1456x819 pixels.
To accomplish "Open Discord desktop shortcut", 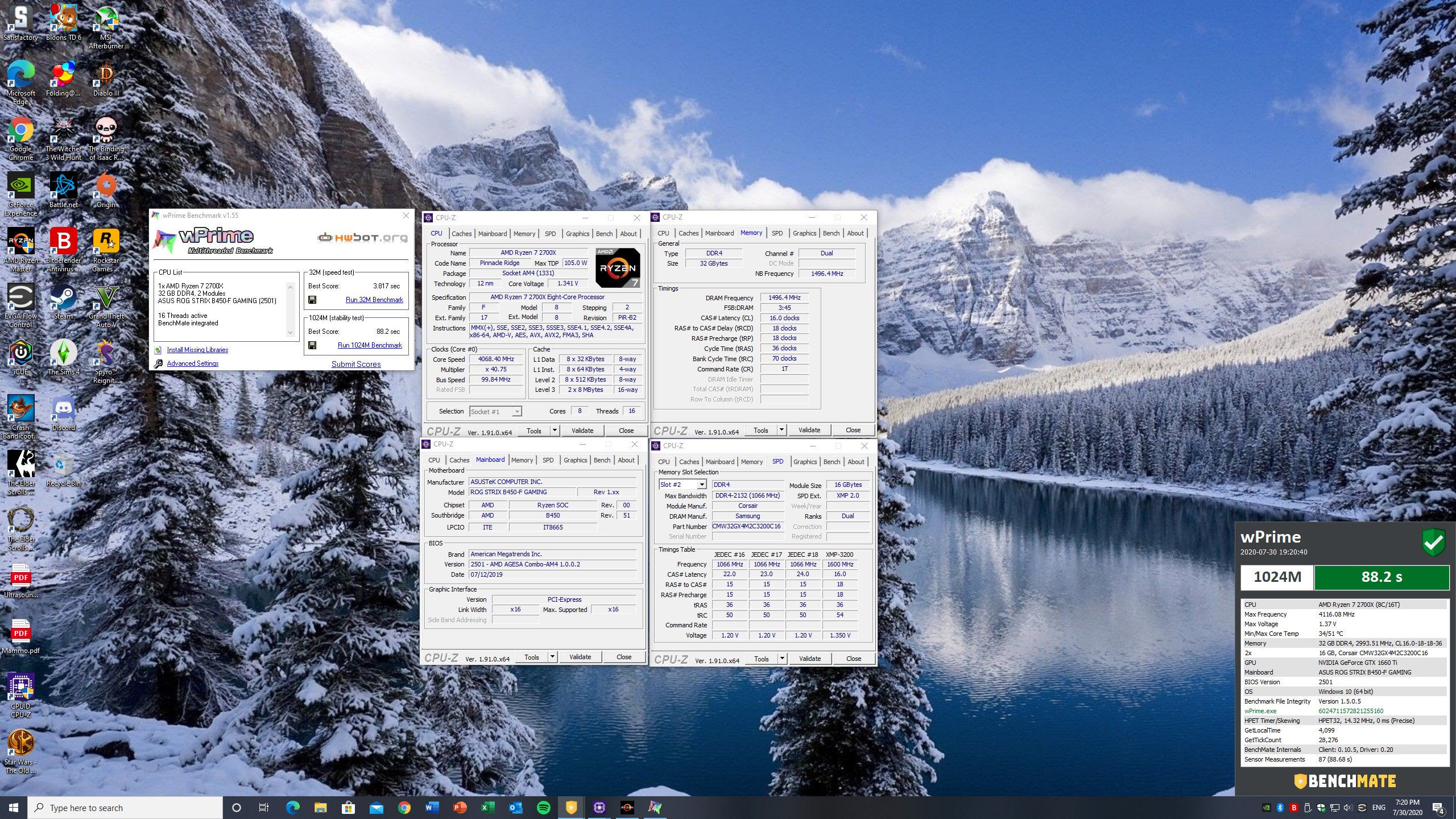I will pos(63,413).
